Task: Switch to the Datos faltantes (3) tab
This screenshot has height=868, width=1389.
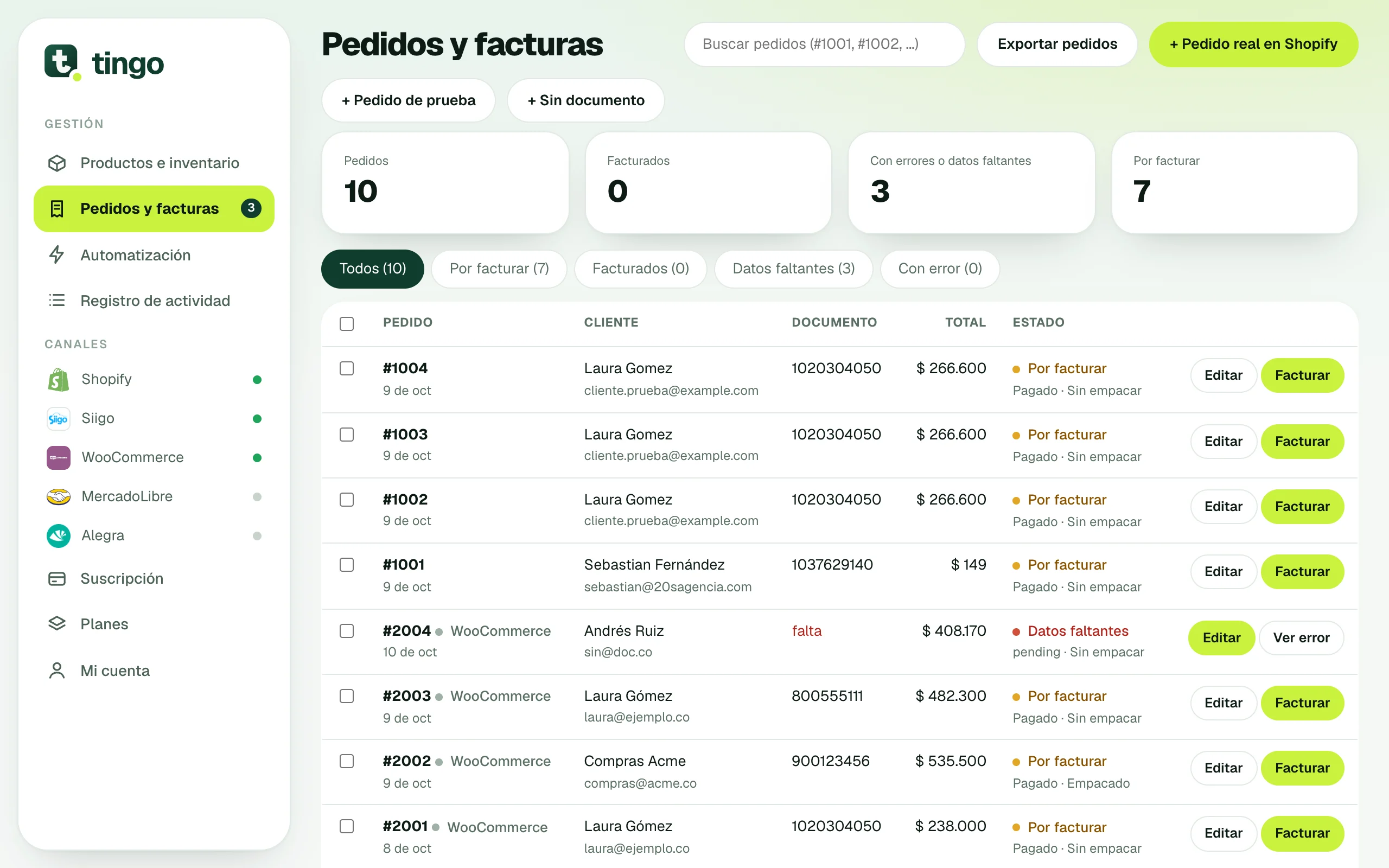Action: coord(793,269)
